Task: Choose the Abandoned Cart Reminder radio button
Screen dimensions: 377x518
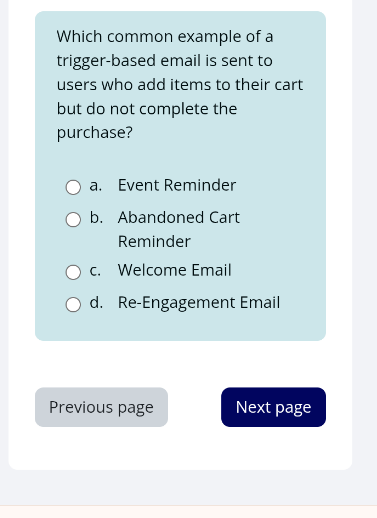Action: point(73,220)
